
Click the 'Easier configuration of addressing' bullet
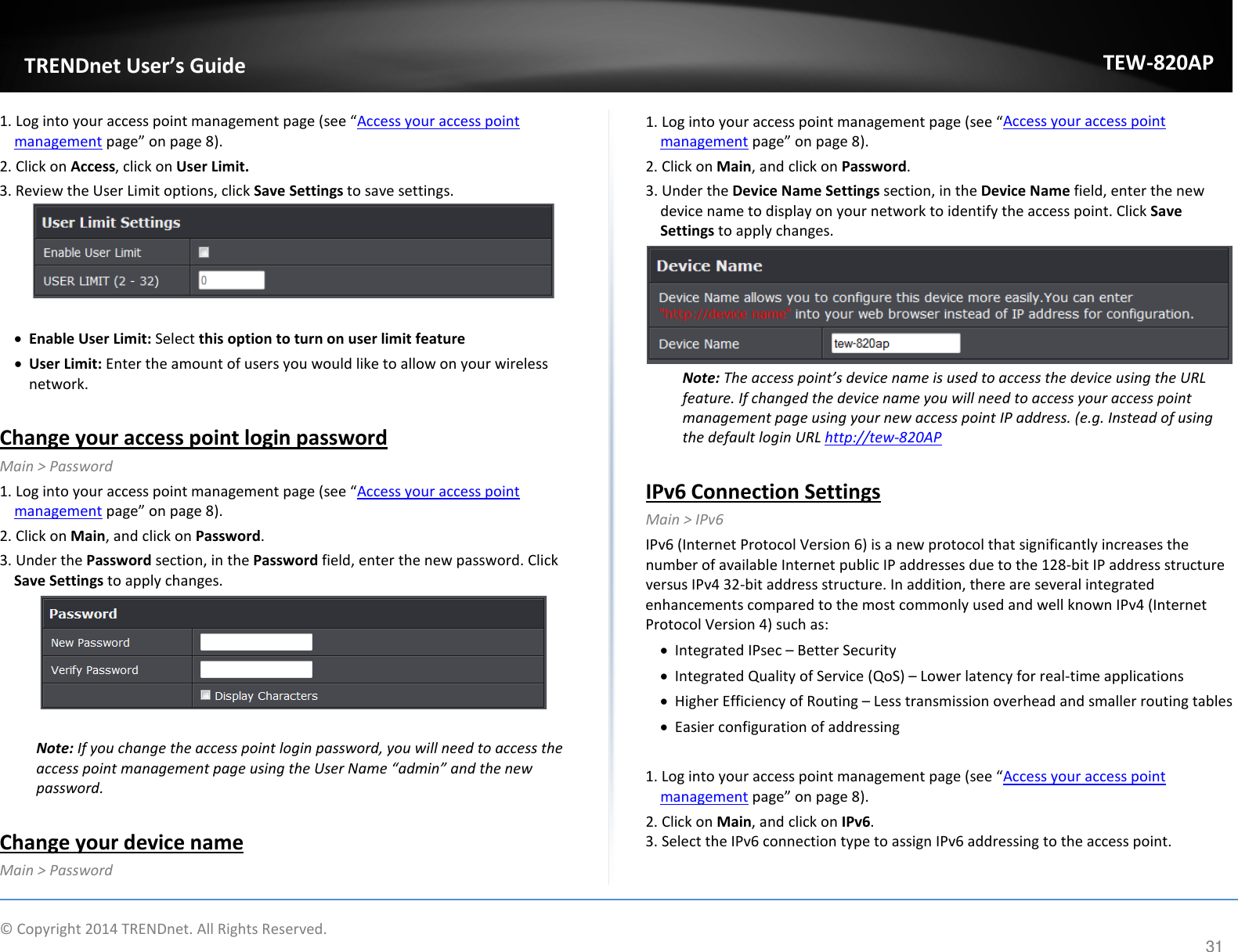(x=787, y=727)
